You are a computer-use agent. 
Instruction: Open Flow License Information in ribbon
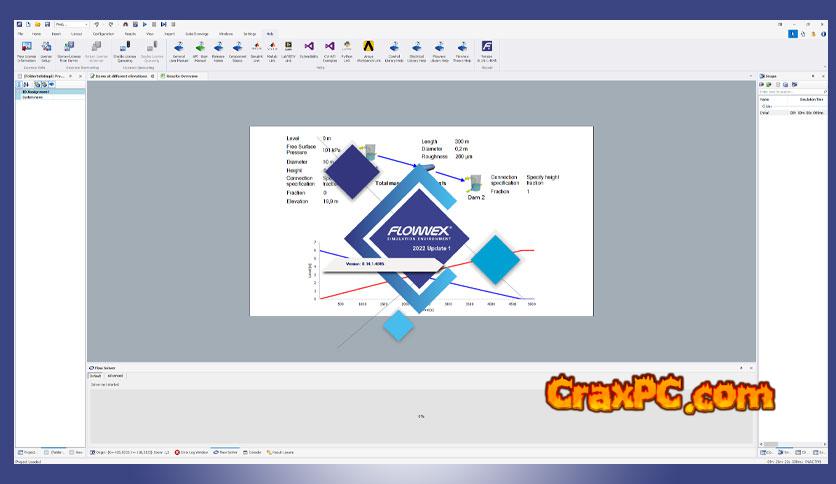pyautogui.click(x=27, y=52)
